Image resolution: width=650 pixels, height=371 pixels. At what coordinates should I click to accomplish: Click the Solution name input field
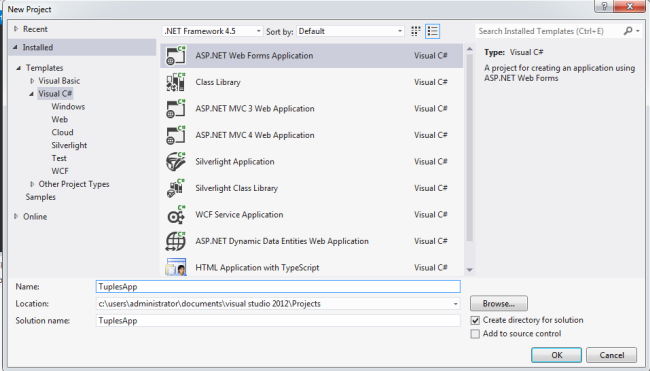278,320
